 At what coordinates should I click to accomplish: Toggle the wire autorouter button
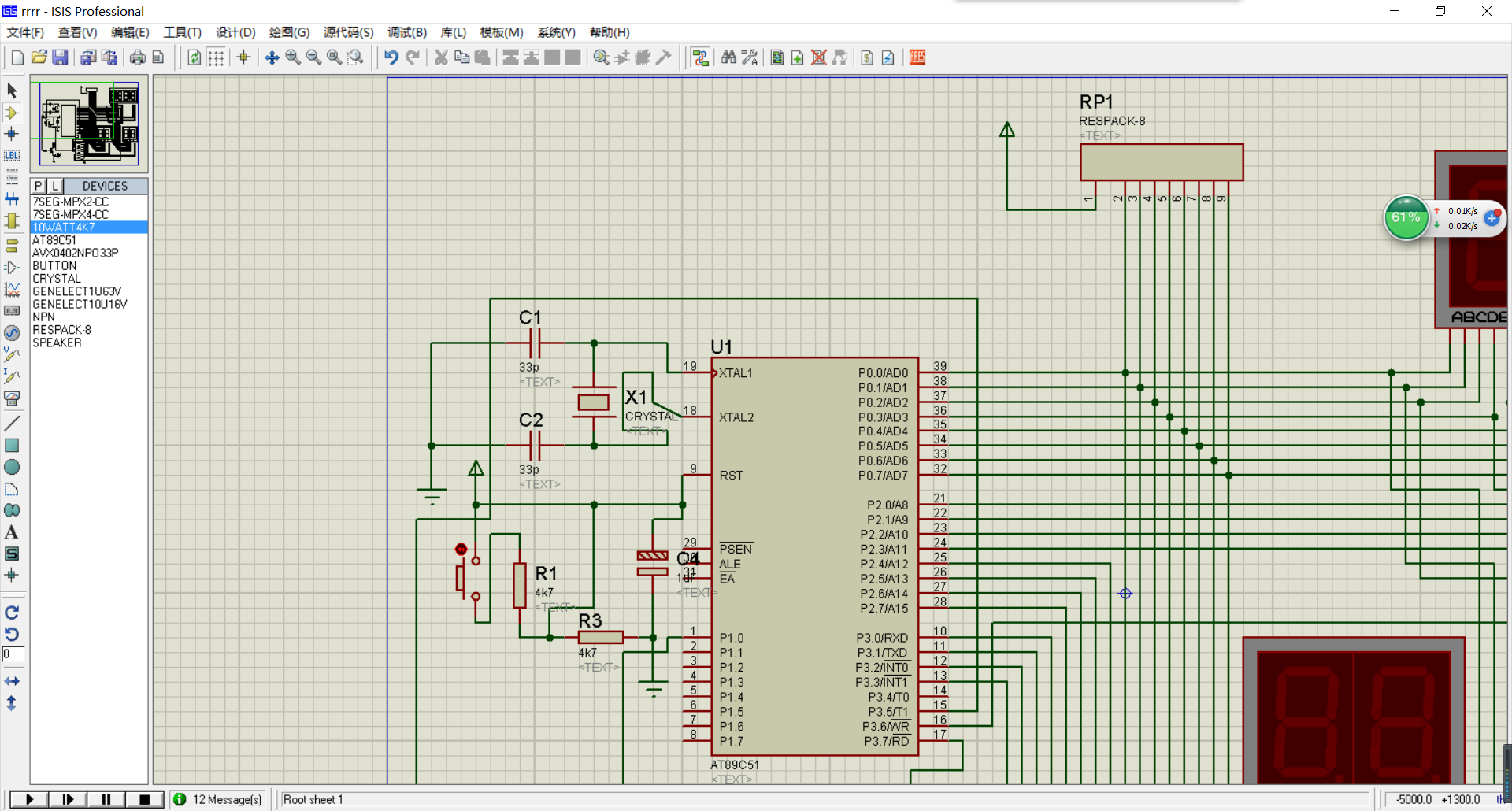[700, 57]
